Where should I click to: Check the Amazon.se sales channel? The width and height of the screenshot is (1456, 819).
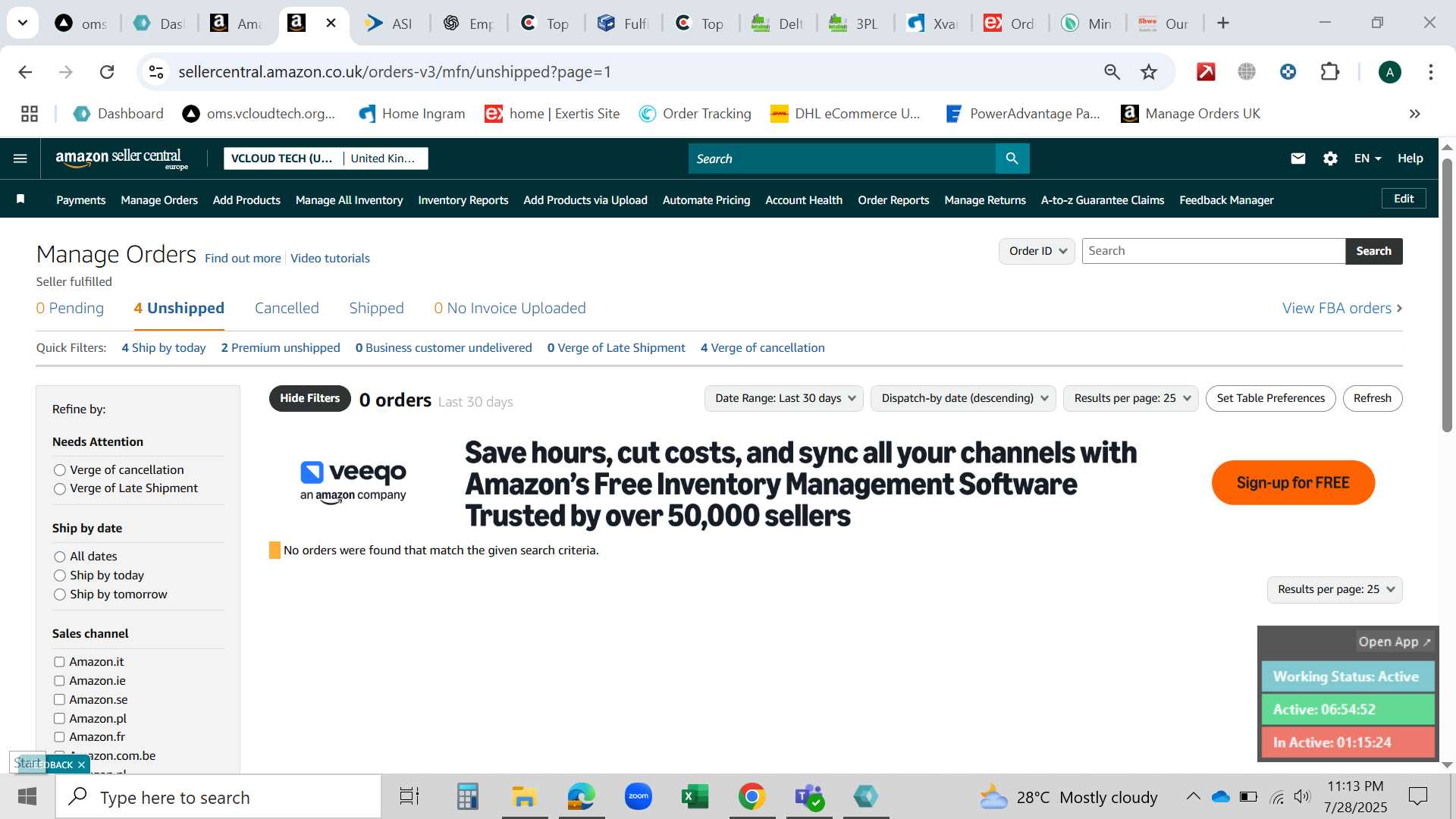(59, 699)
